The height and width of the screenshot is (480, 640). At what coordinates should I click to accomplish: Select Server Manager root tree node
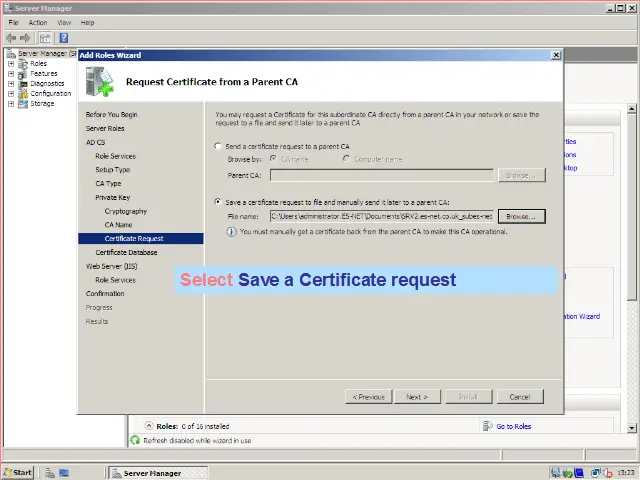coord(47,53)
